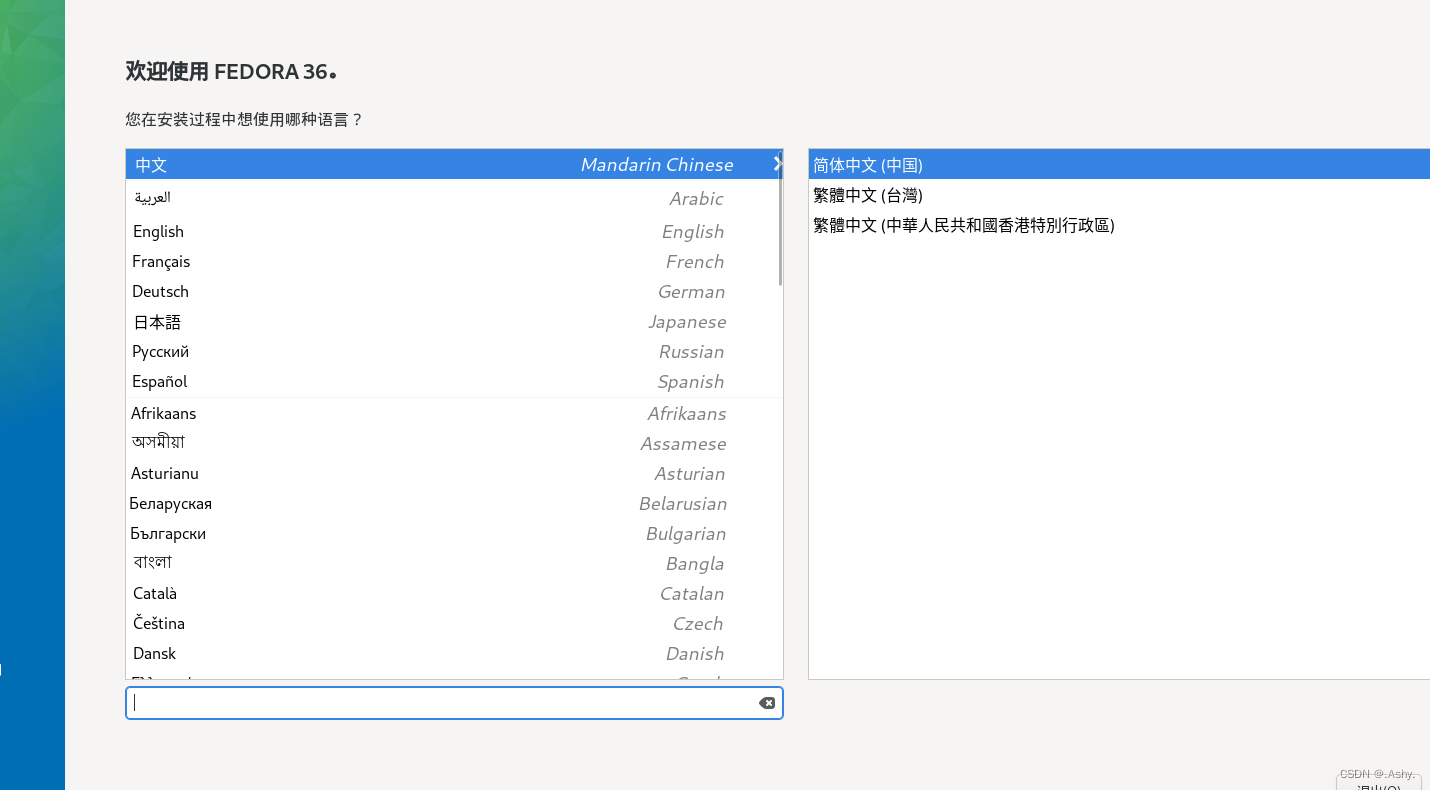This screenshot has width=1430, height=790.
Task: Select the Bangla language row
Action: 454,563
